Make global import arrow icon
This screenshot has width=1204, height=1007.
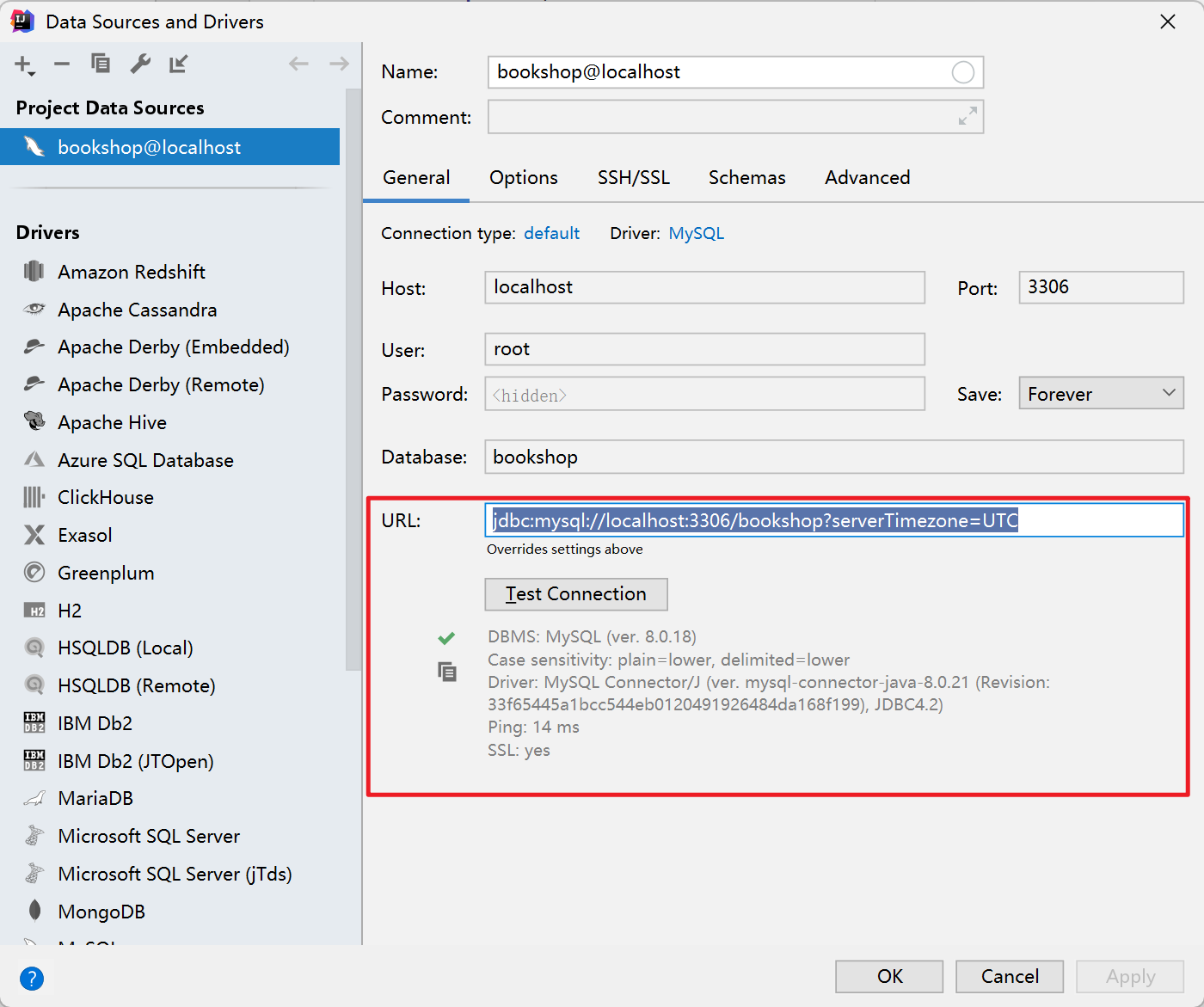(179, 64)
